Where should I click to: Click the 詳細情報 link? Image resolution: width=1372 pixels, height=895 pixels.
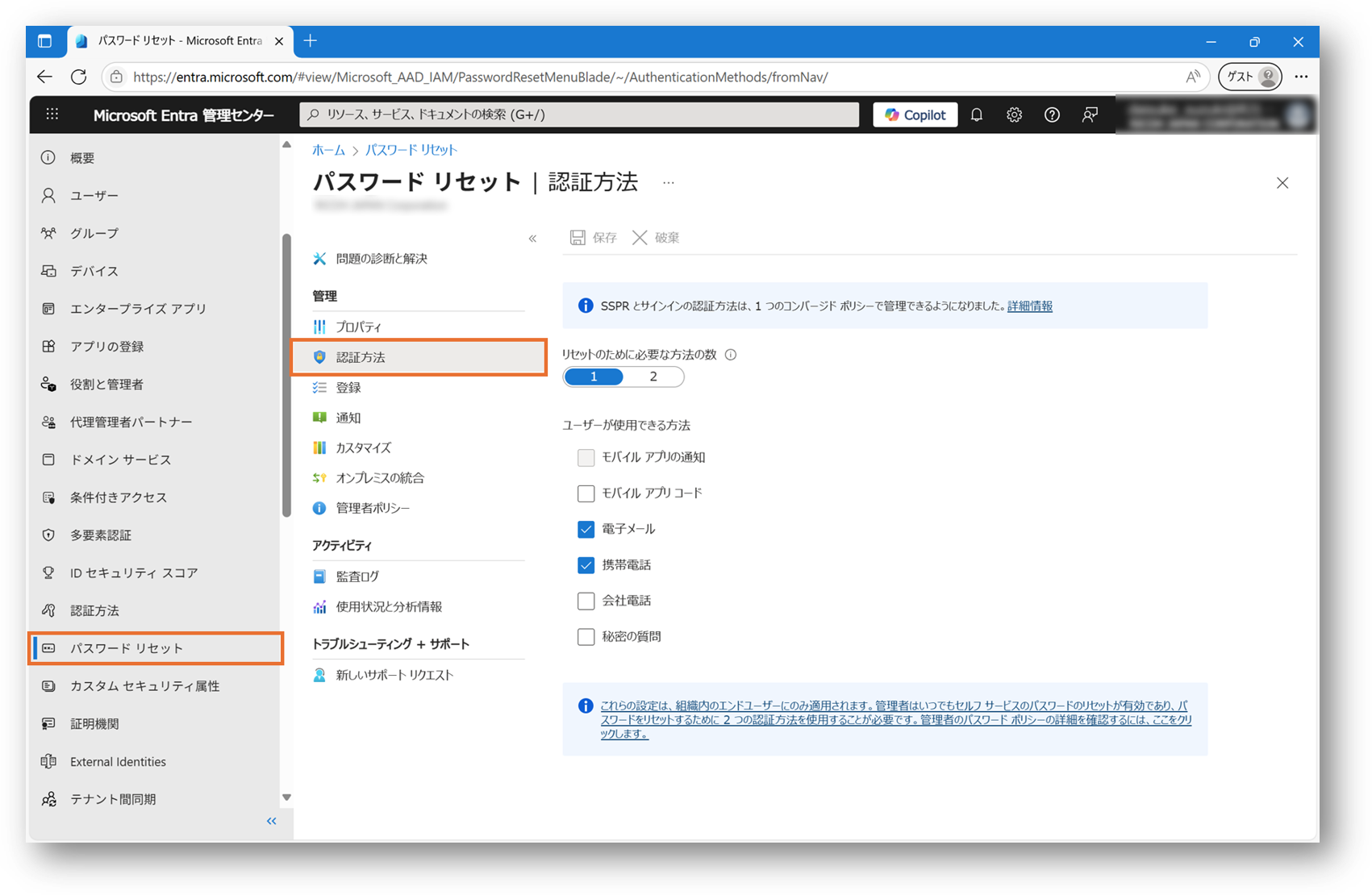click(x=1030, y=306)
